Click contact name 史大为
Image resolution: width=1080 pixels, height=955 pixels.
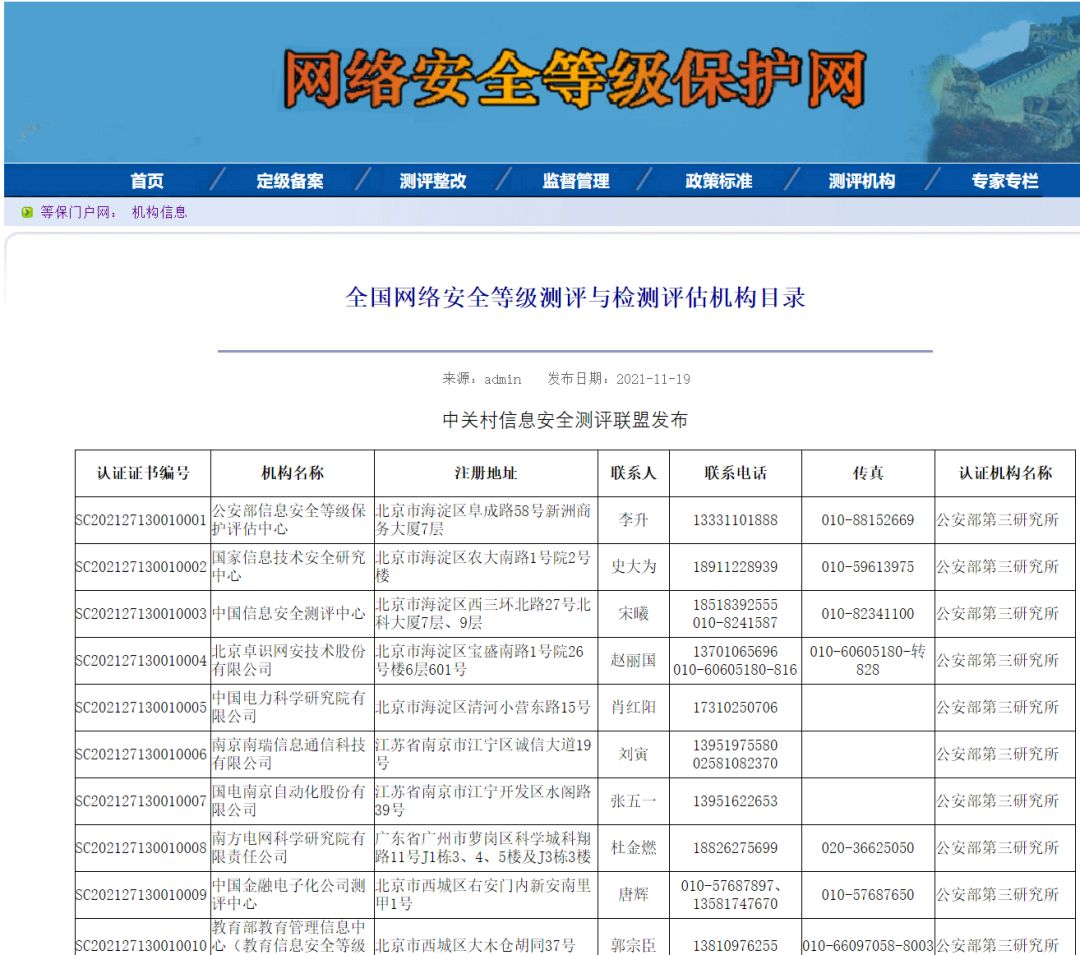point(634,567)
